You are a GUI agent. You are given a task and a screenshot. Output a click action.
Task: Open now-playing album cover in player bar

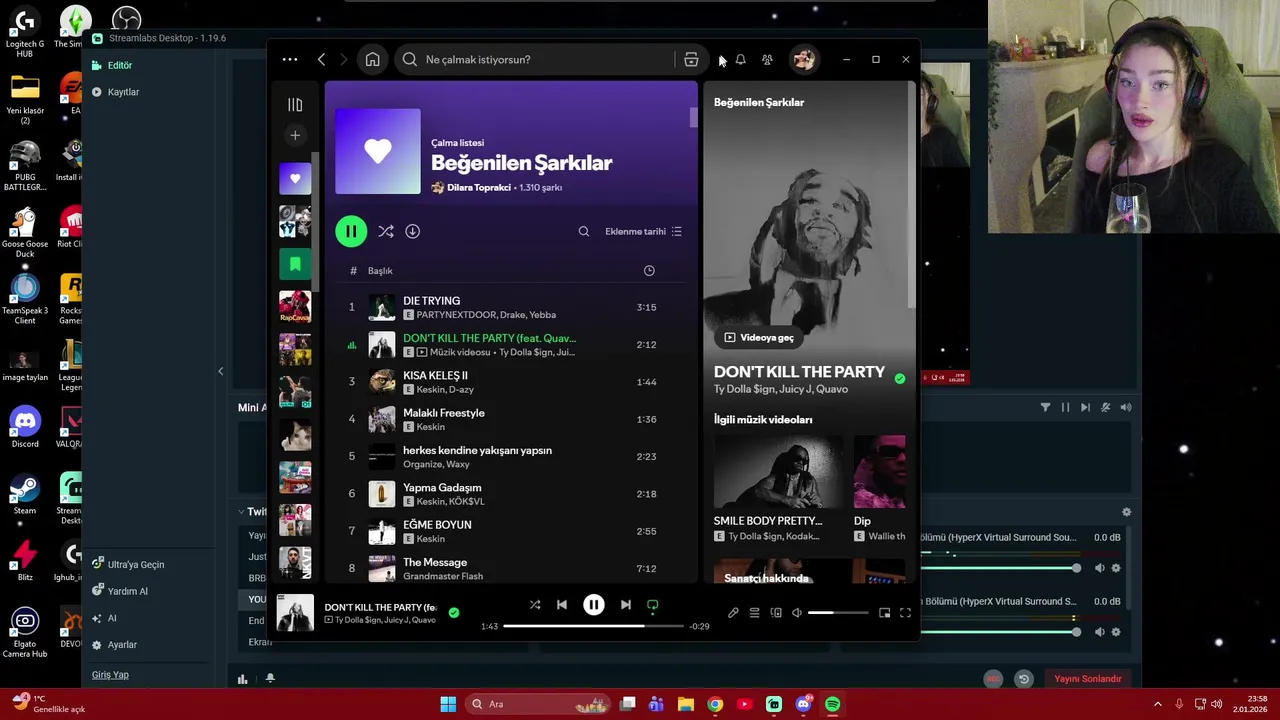point(295,612)
